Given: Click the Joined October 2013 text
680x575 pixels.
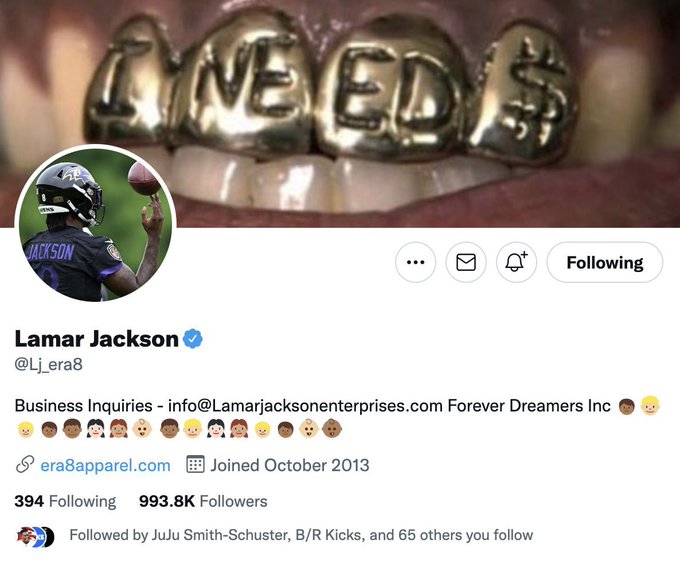Looking at the screenshot, I should pyautogui.click(x=290, y=465).
